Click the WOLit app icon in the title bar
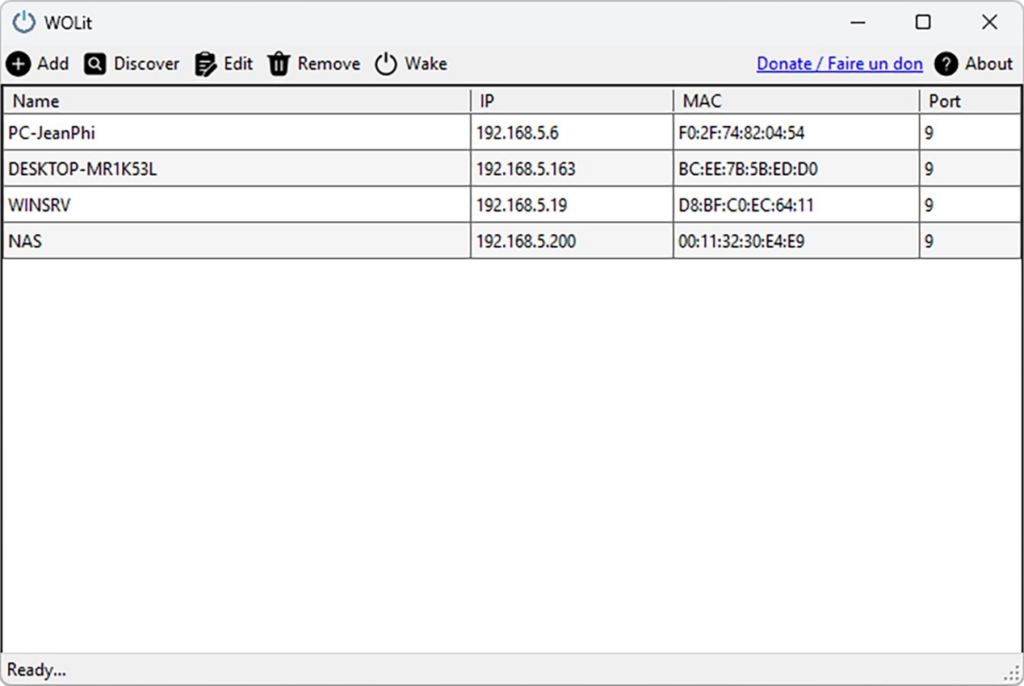 [x=24, y=22]
